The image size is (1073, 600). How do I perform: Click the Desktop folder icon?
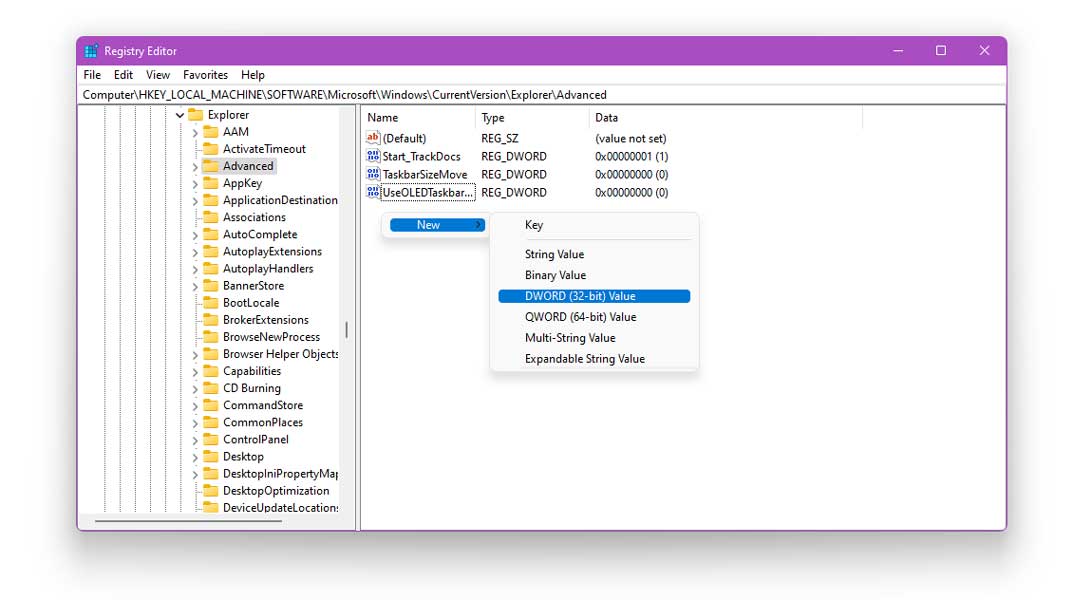point(213,456)
